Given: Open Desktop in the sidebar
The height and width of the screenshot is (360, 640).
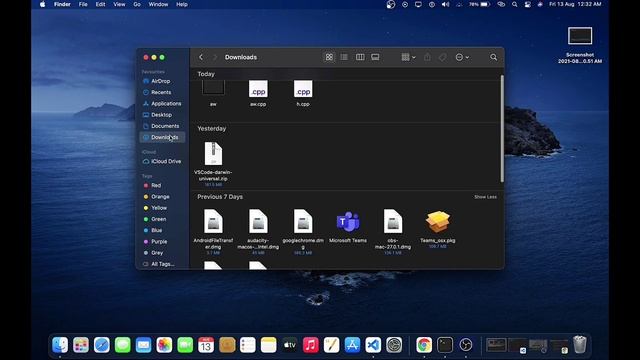Looking at the screenshot, I should pyautogui.click(x=162, y=115).
